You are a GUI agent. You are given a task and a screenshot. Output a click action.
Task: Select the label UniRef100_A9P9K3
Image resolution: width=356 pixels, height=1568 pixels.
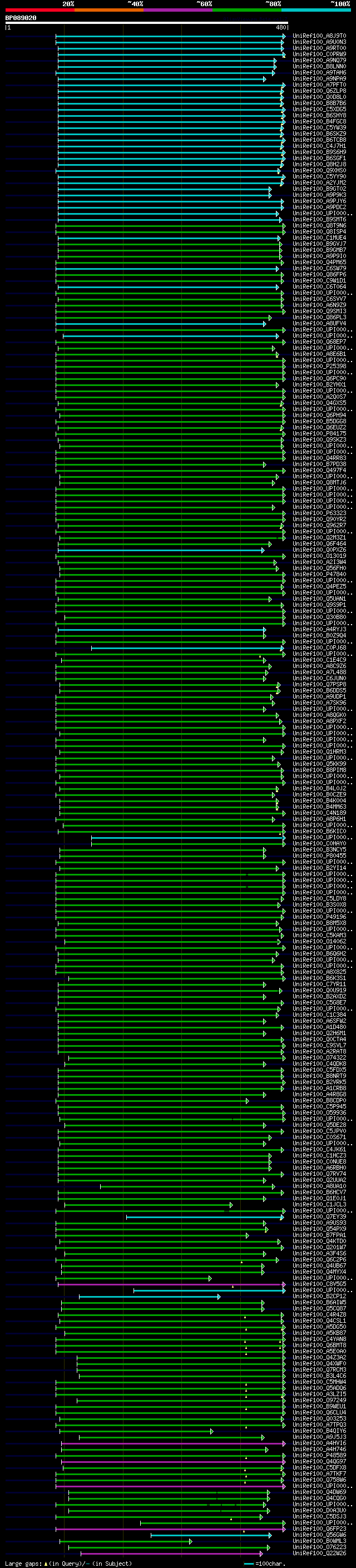pos(319,195)
